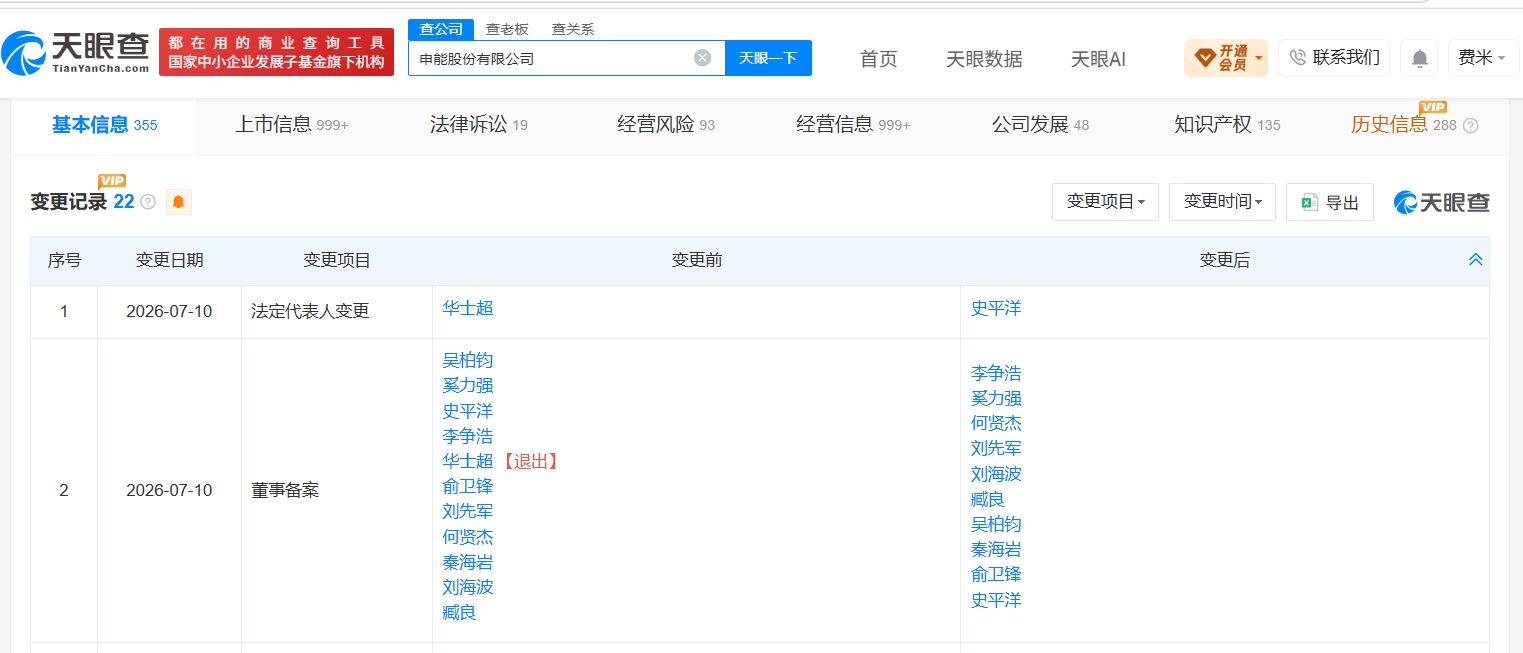Click the 变更后 column header

[1224, 260]
